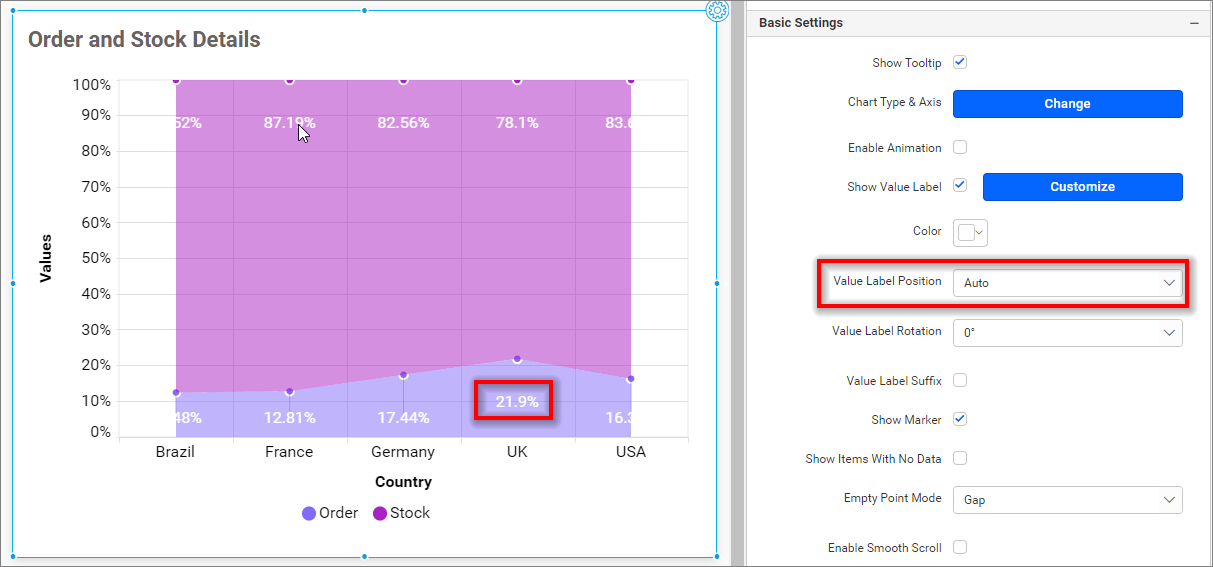Click the UK 21.9% value label
1213x567 pixels.
click(x=516, y=402)
